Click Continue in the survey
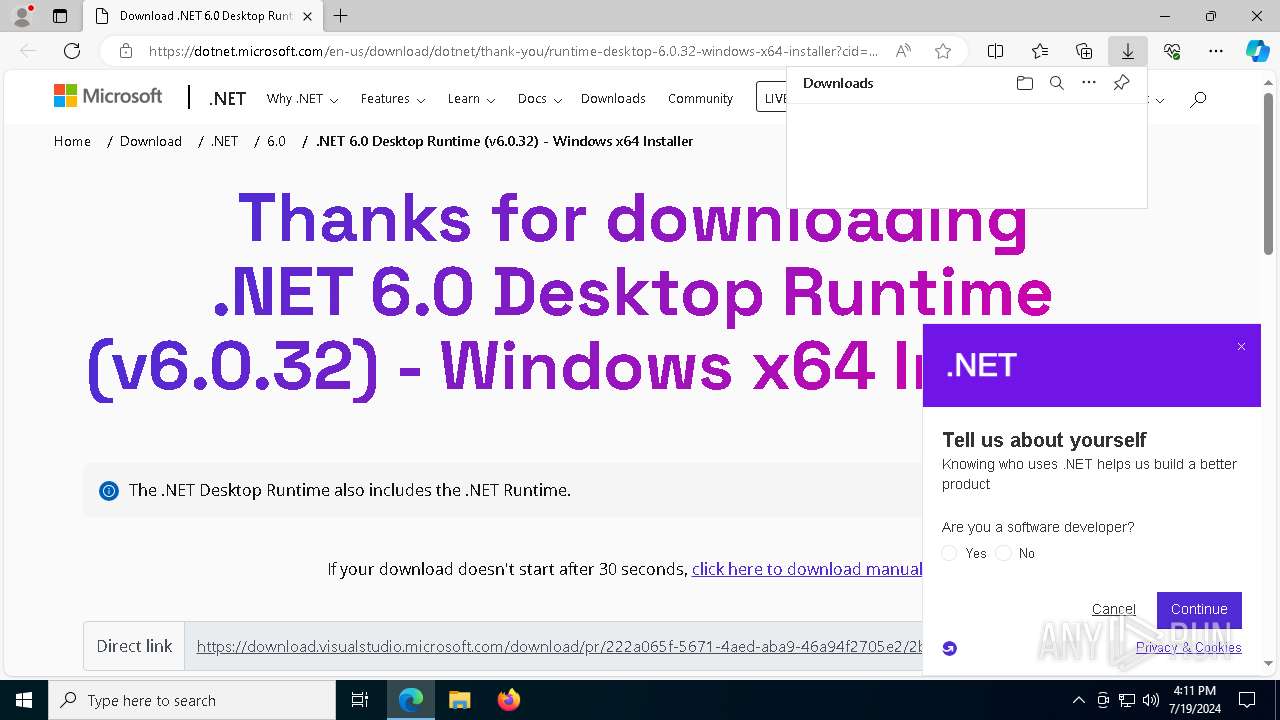This screenshot has height=720, width=1280. coord(1199,609)
